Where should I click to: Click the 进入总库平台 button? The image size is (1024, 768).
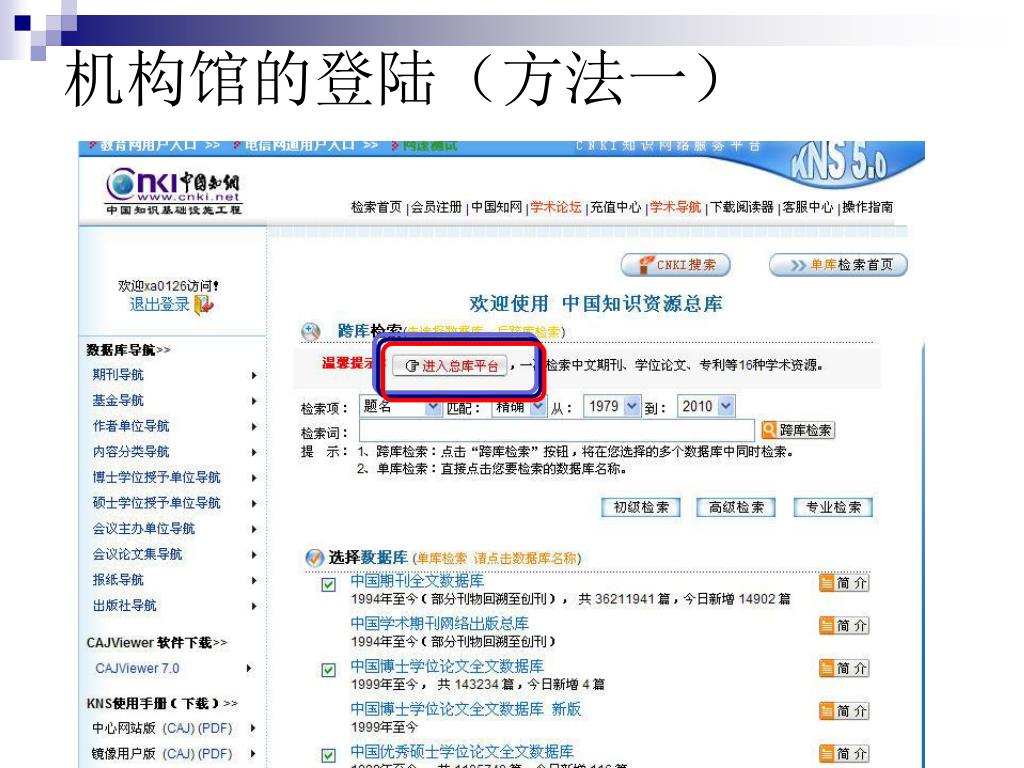(451, 366)
